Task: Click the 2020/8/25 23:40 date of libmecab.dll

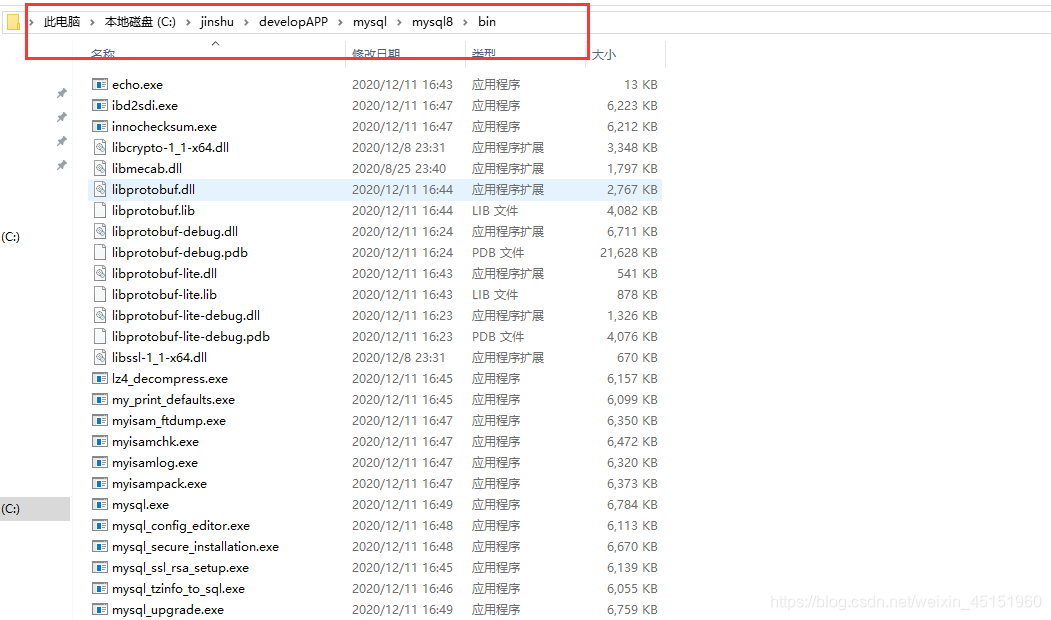Action: coord(399,168)
